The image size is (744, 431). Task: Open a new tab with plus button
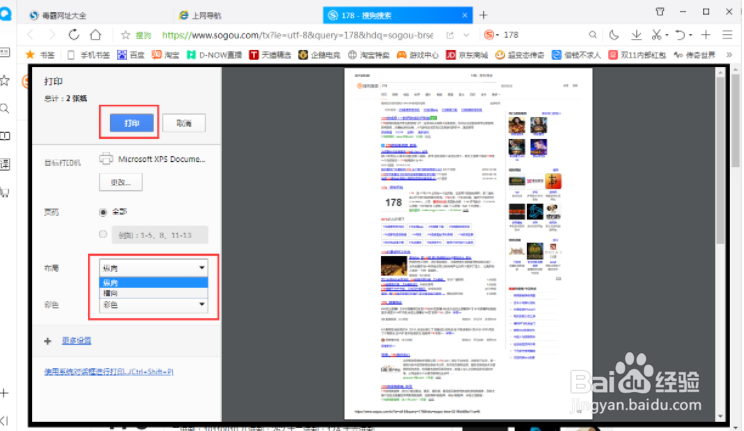[x=483, y=15]
